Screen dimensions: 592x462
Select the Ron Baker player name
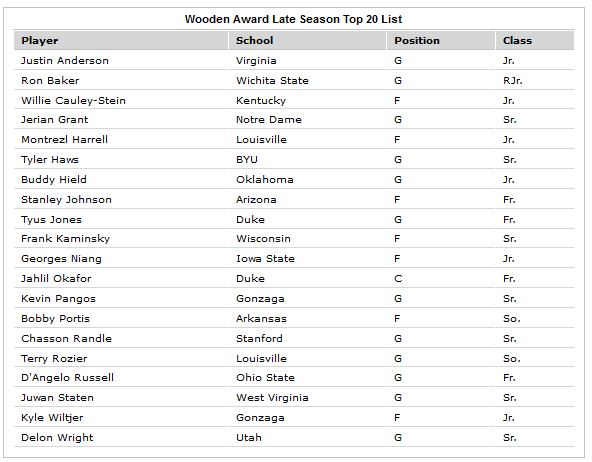coord(50,81)
